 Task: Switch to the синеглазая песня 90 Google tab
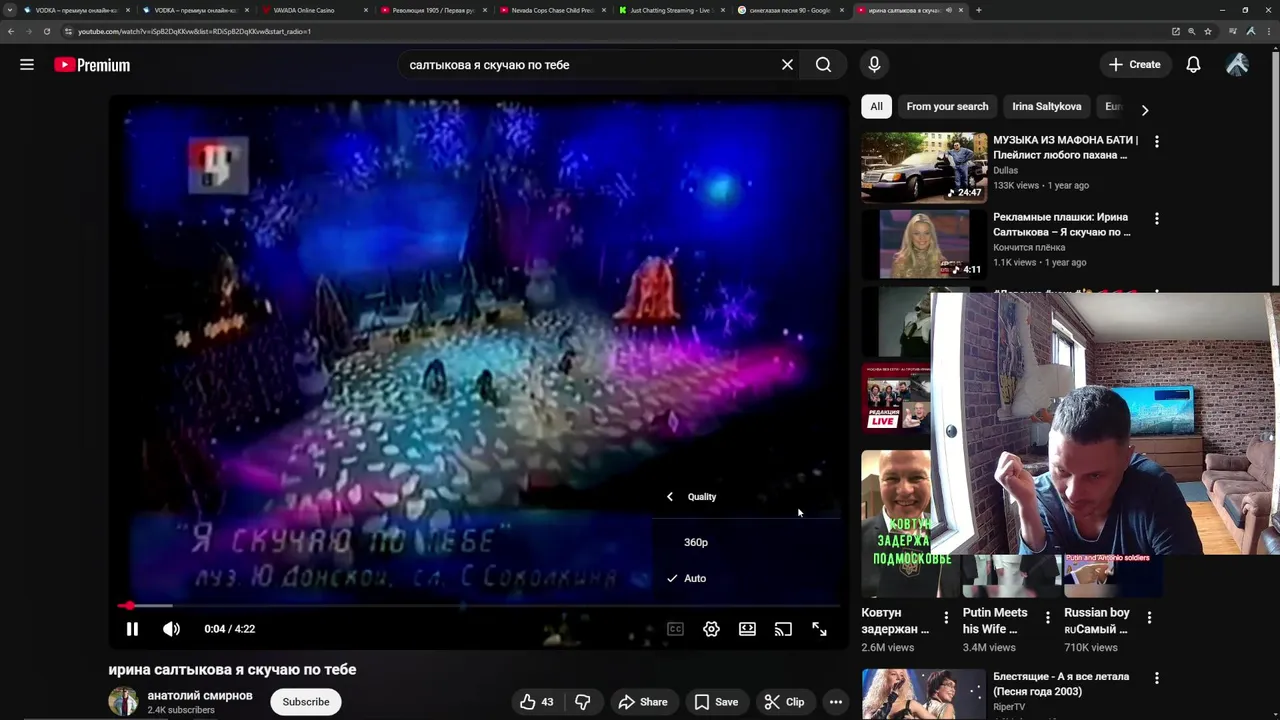pyautogui.click(x=788, y=10)
